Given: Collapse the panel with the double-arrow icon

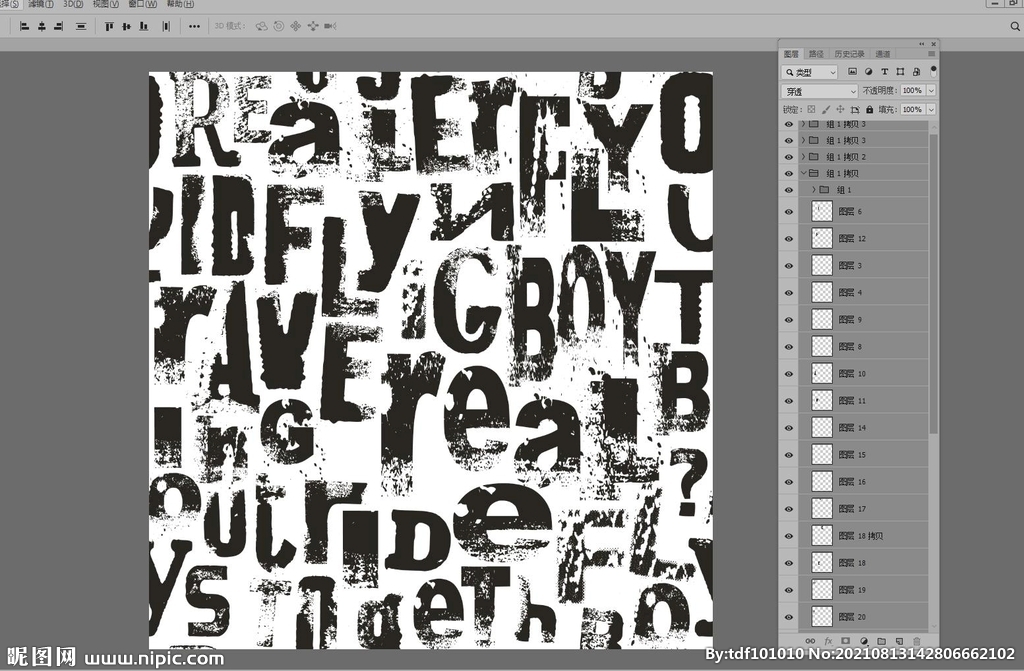Looking at the screenshot, I should (921, 44).
